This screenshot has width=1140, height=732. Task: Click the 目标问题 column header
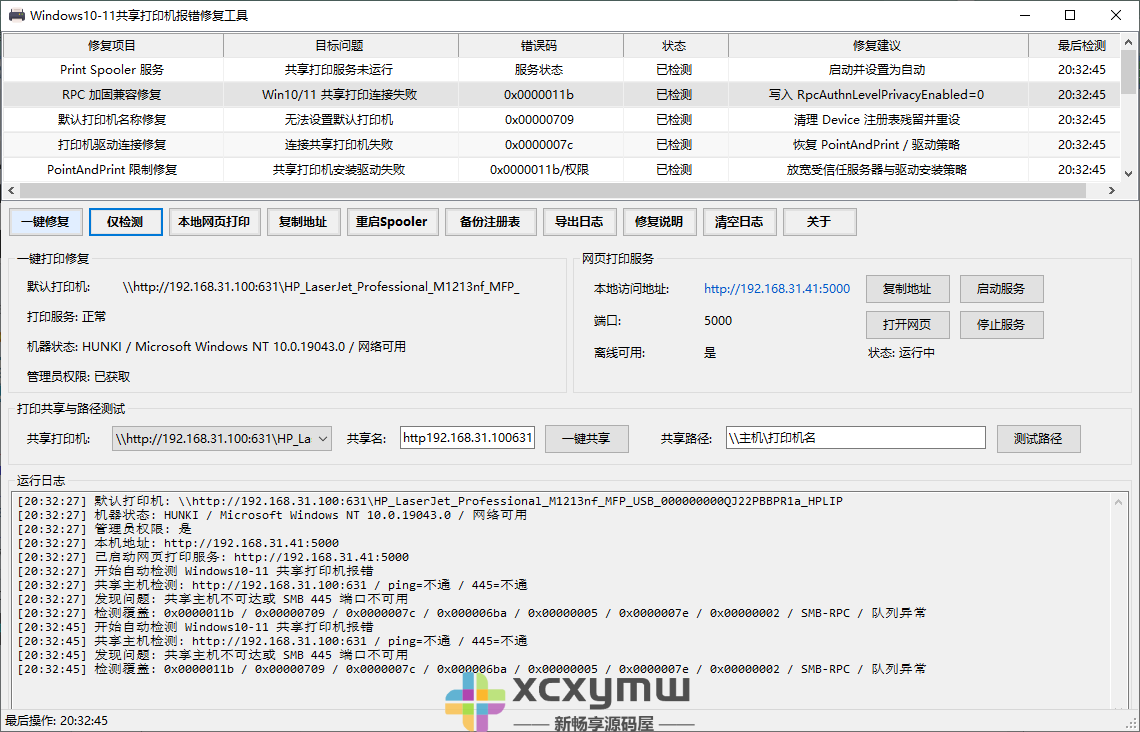tap(340, 46)
